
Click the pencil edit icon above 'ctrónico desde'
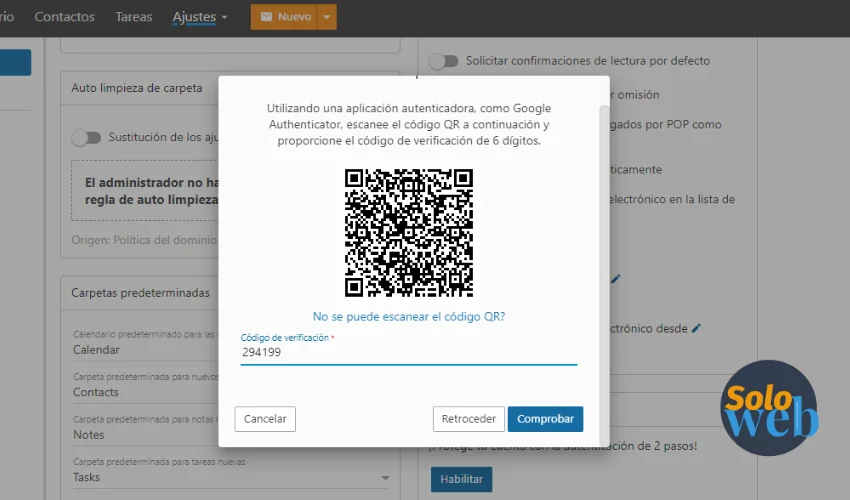pyautogui.click(x=615, y=279)
